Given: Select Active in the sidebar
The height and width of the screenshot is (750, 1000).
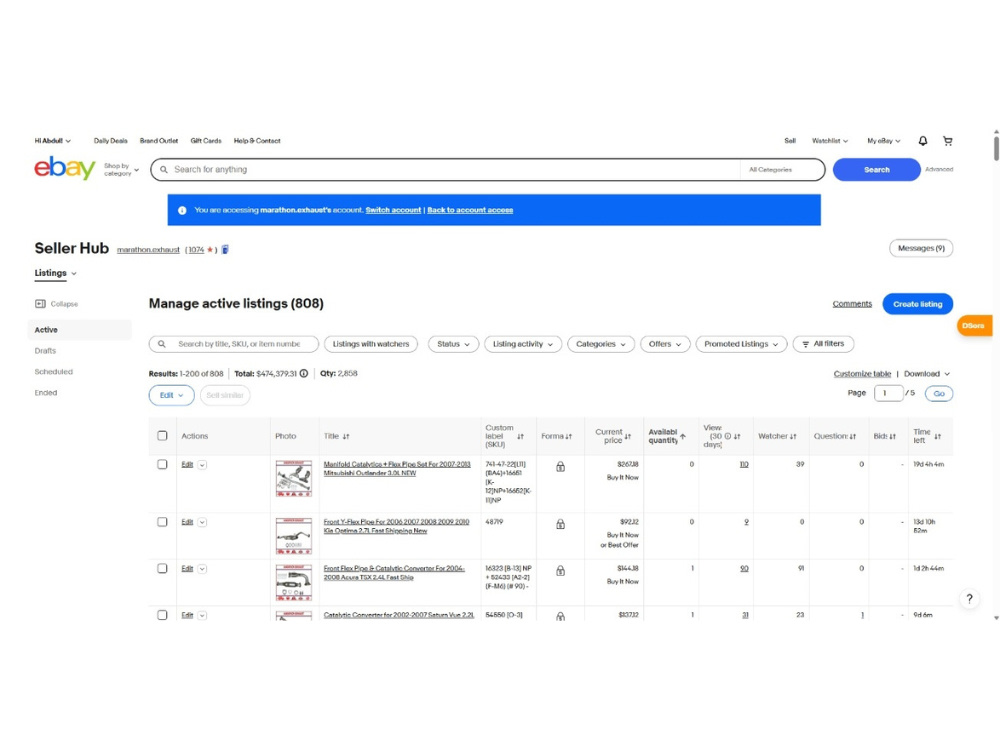Looking at the screenshot, I should click(x=80, y=330).
